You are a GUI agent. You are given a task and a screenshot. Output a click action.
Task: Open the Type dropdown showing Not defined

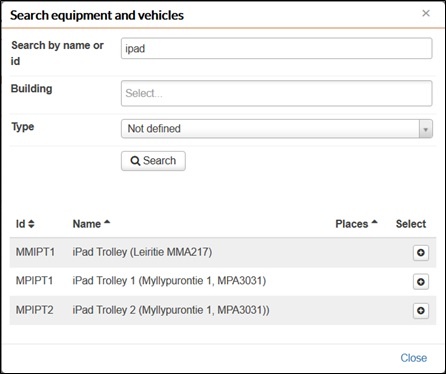(x=277, y=129)
